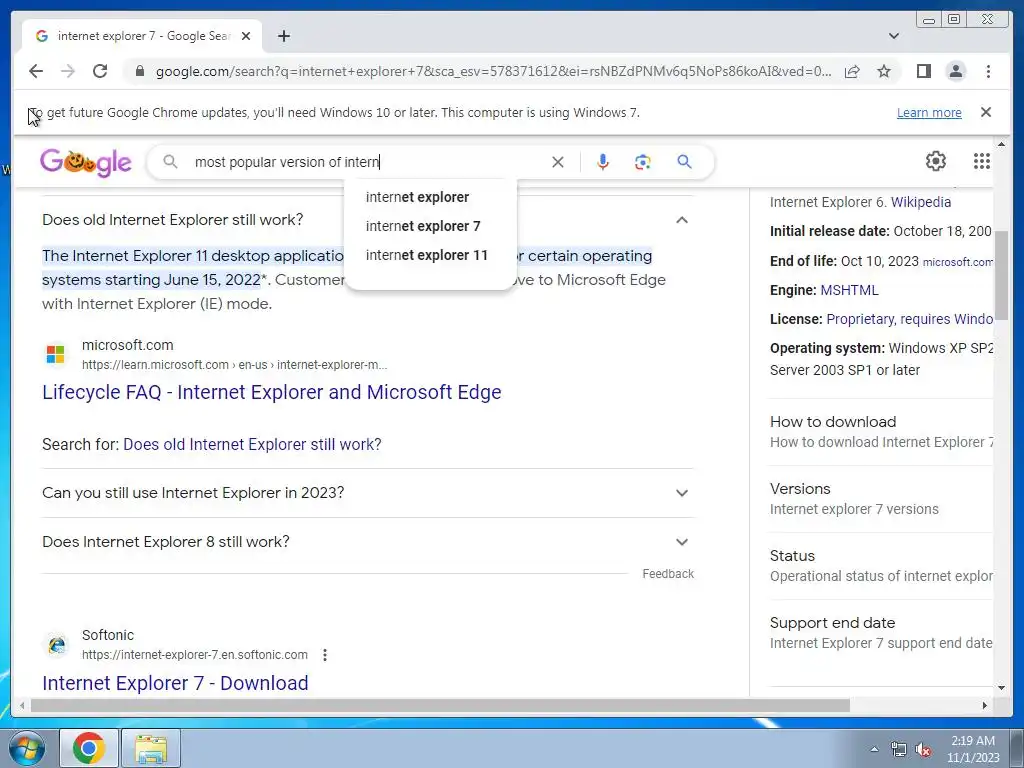Open Proprietary license link
Screen dimensions: 1024x768
(x=909, y=319)
